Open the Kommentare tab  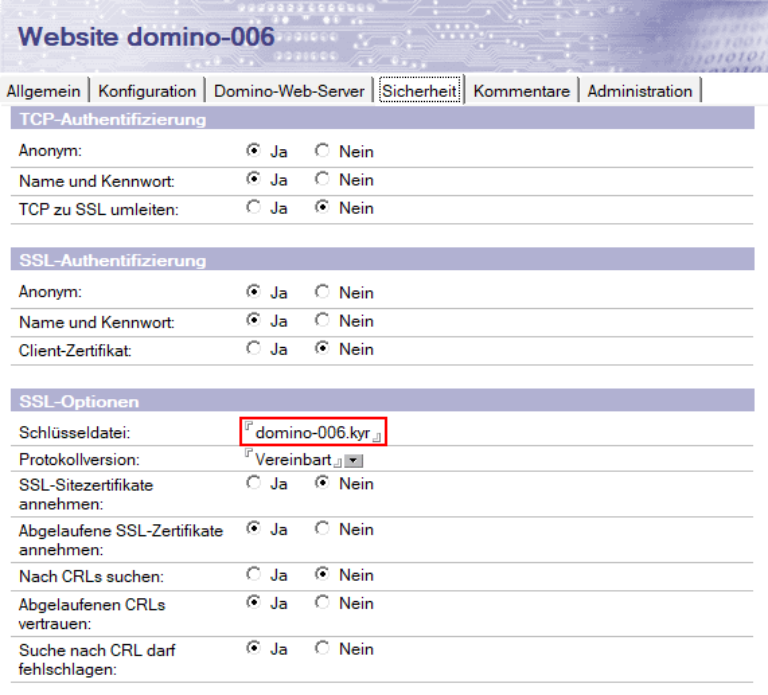point(522,91)
